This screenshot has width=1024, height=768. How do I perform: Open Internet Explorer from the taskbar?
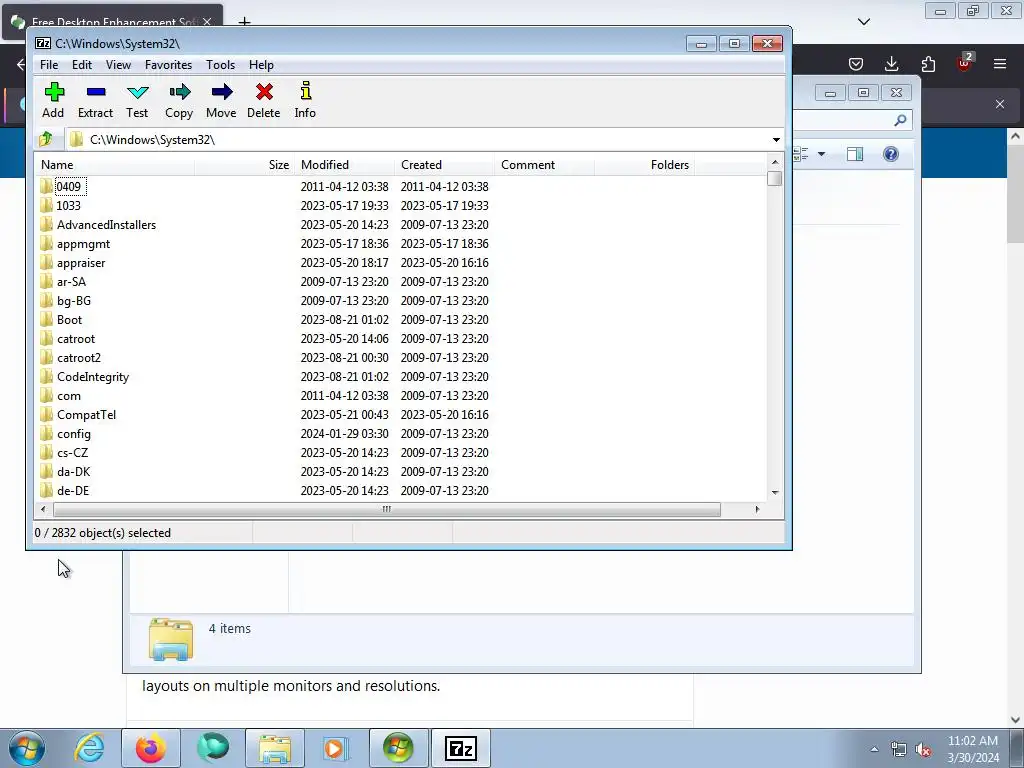click(89, 748)
